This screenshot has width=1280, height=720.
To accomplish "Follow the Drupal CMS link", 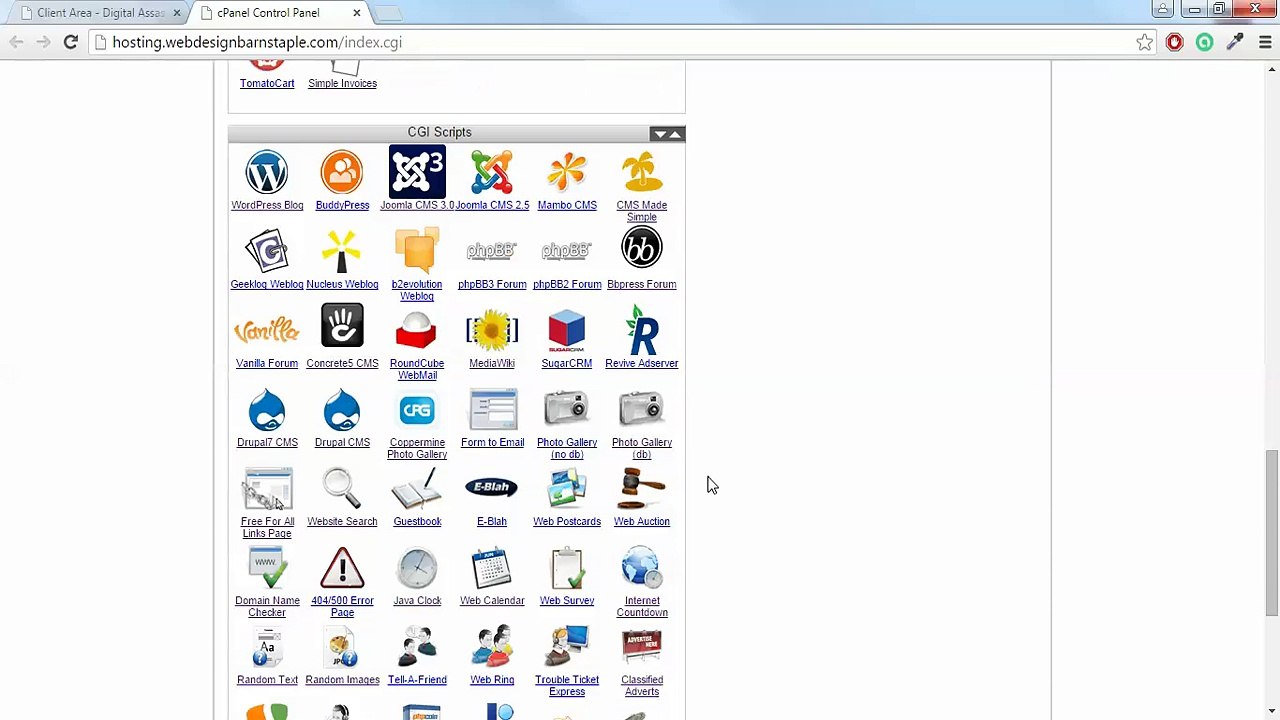I will (342, 442).
